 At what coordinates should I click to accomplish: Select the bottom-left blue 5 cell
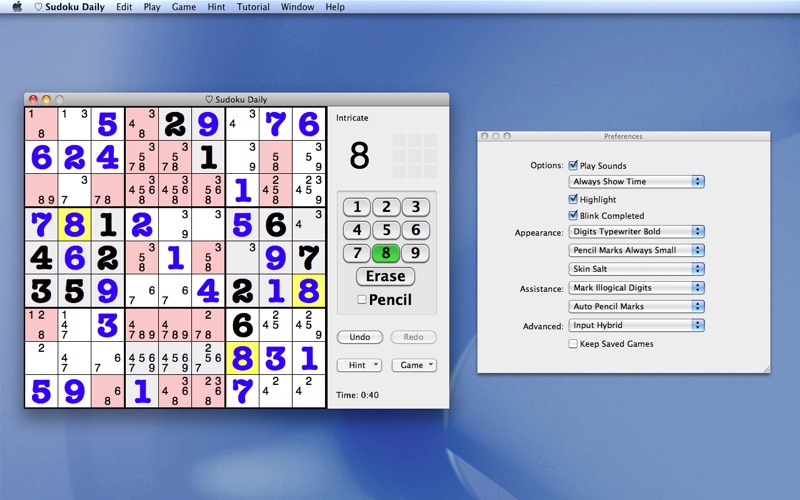pyautogui.click(x=41, y=391)
